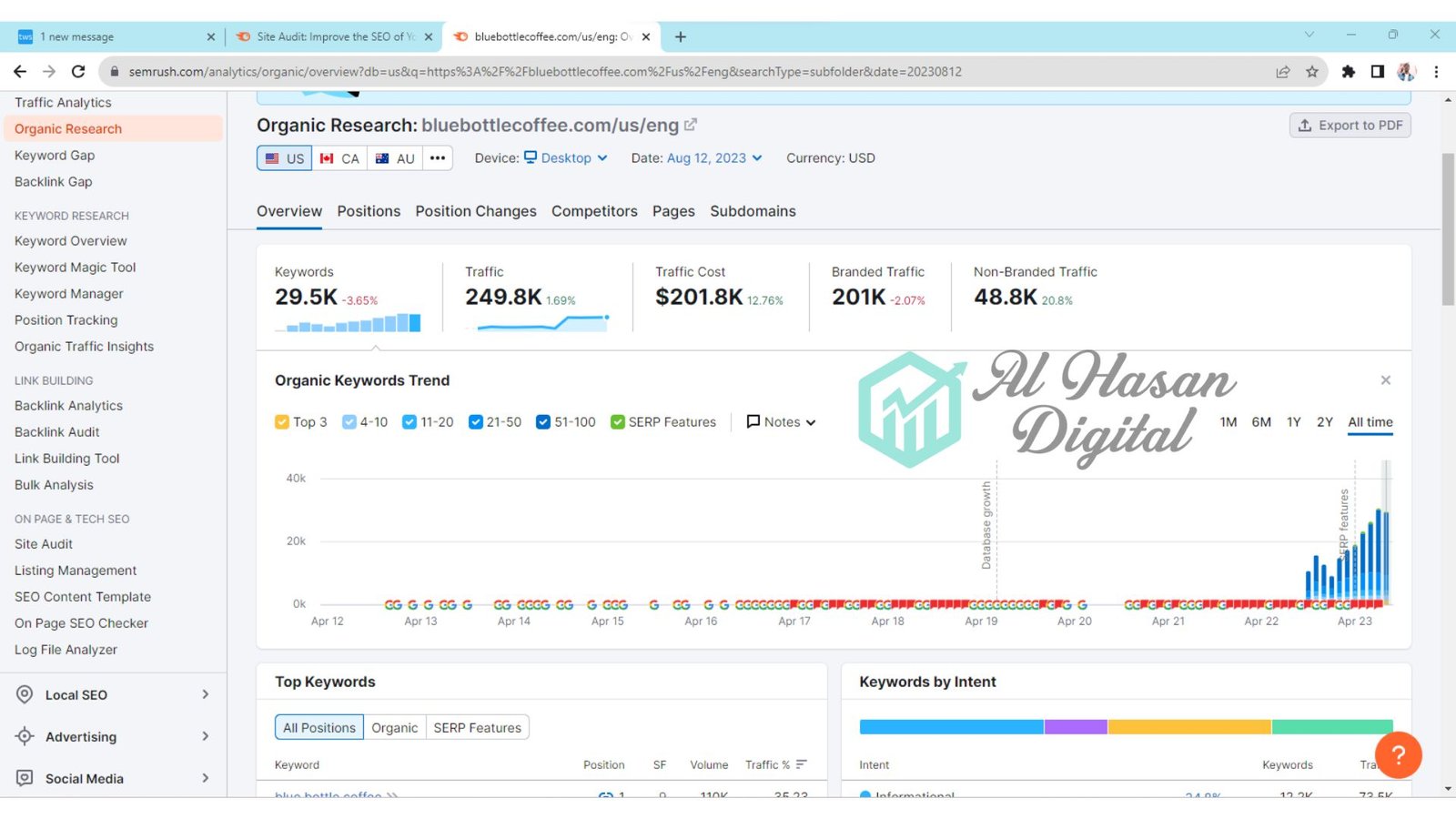This screenshot has height=819, width=1456.
Task: Select AU database button
Action: tap(395, 158)
